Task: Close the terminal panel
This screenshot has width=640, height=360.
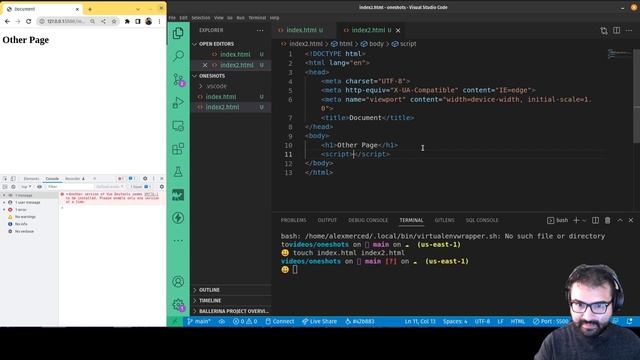Action: pyautogui.click(x=631, y=220)
